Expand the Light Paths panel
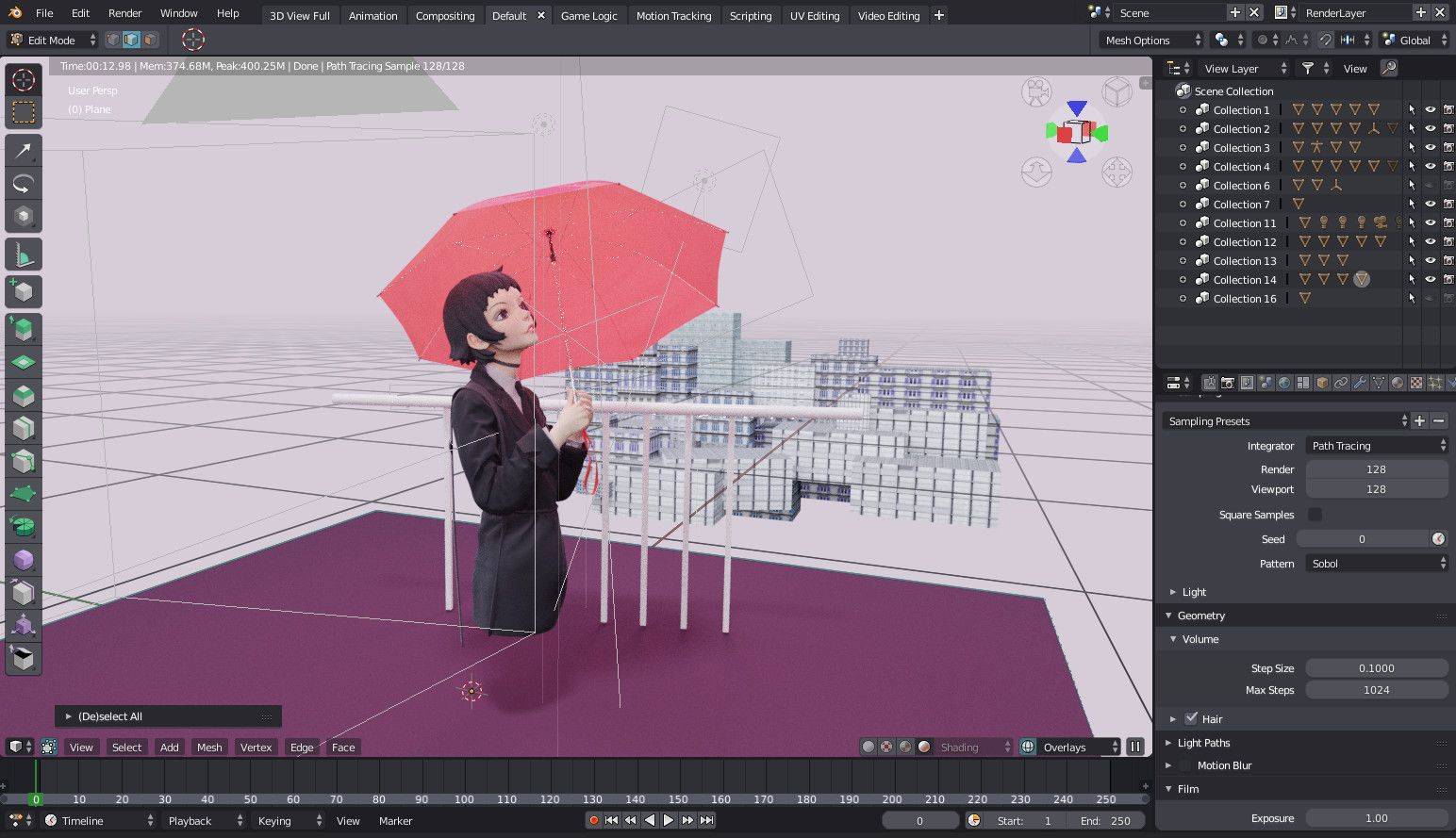 1203,743
